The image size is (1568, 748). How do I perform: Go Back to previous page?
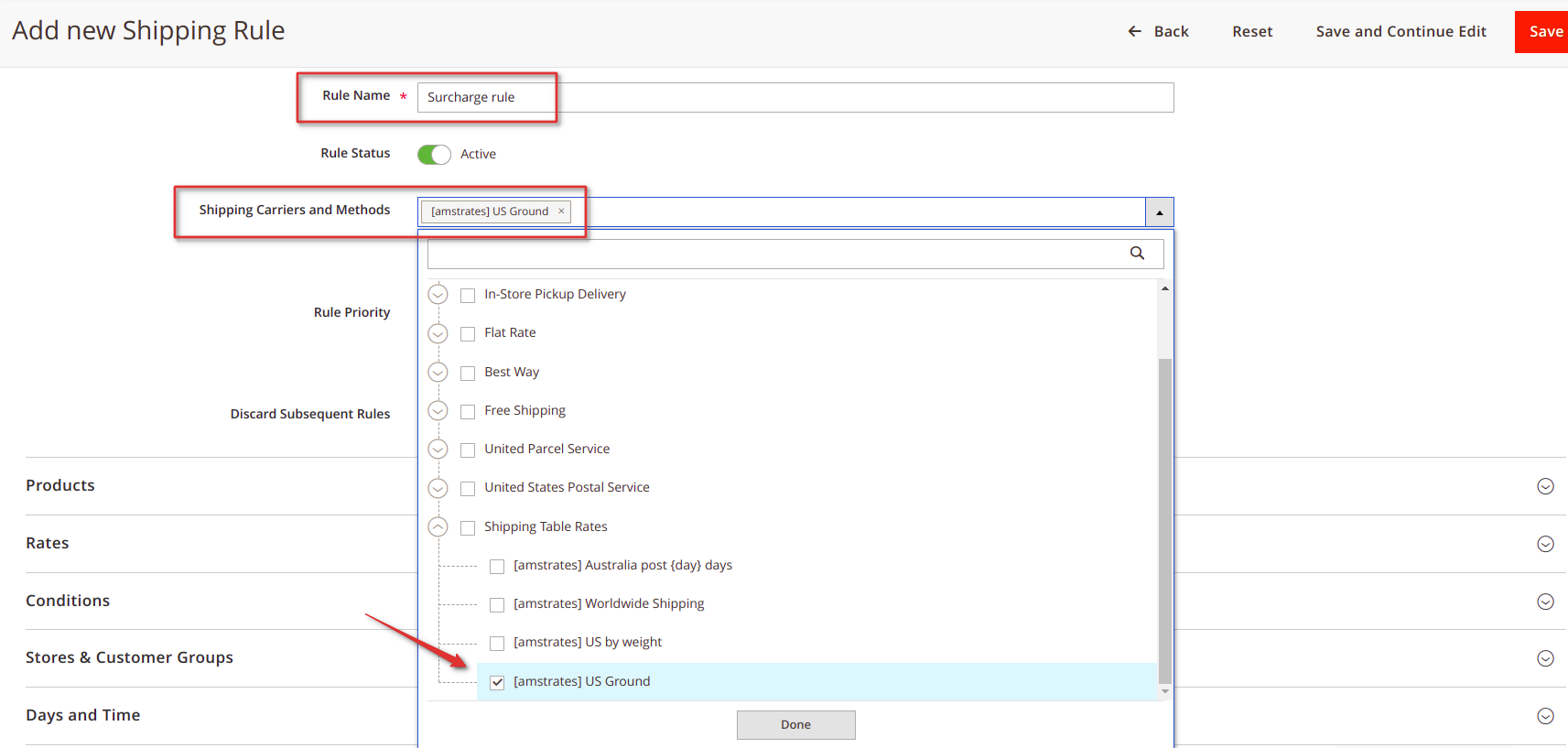pos(1158,31)
